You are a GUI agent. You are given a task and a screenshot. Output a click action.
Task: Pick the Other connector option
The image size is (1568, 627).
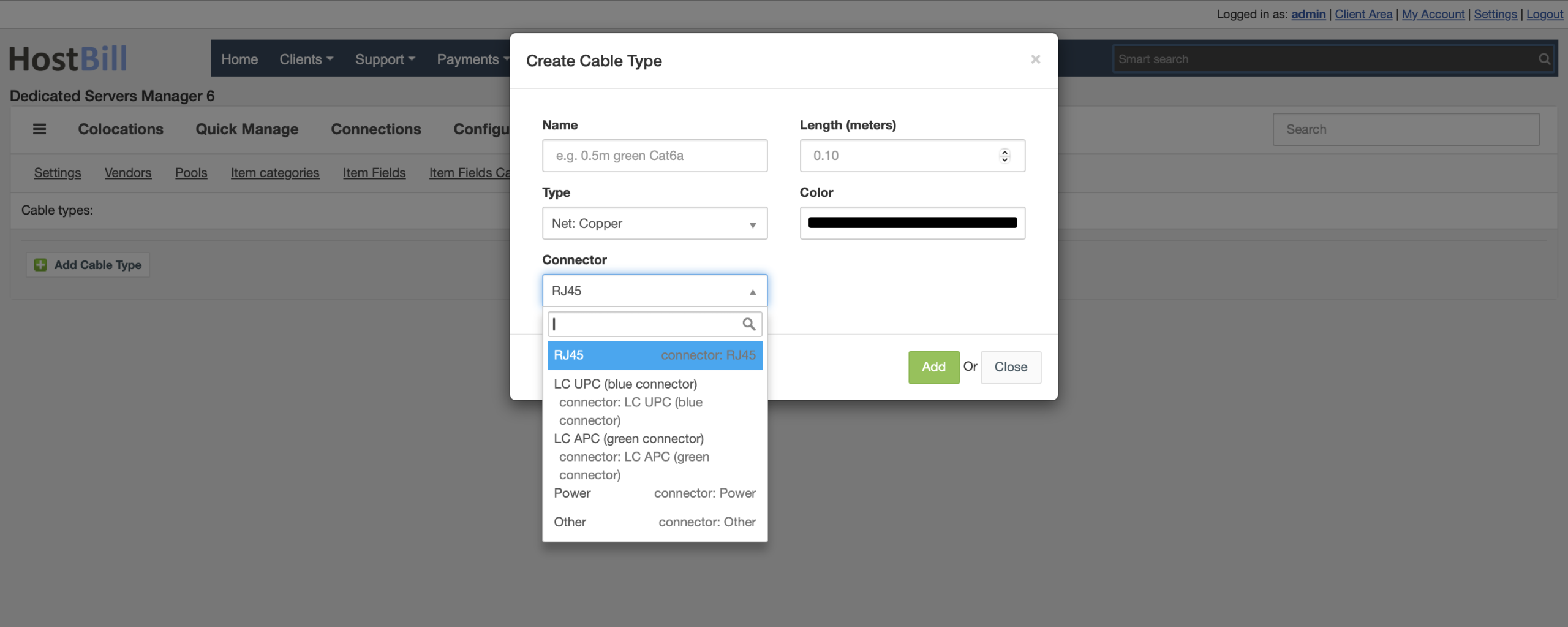coord(654,522)
